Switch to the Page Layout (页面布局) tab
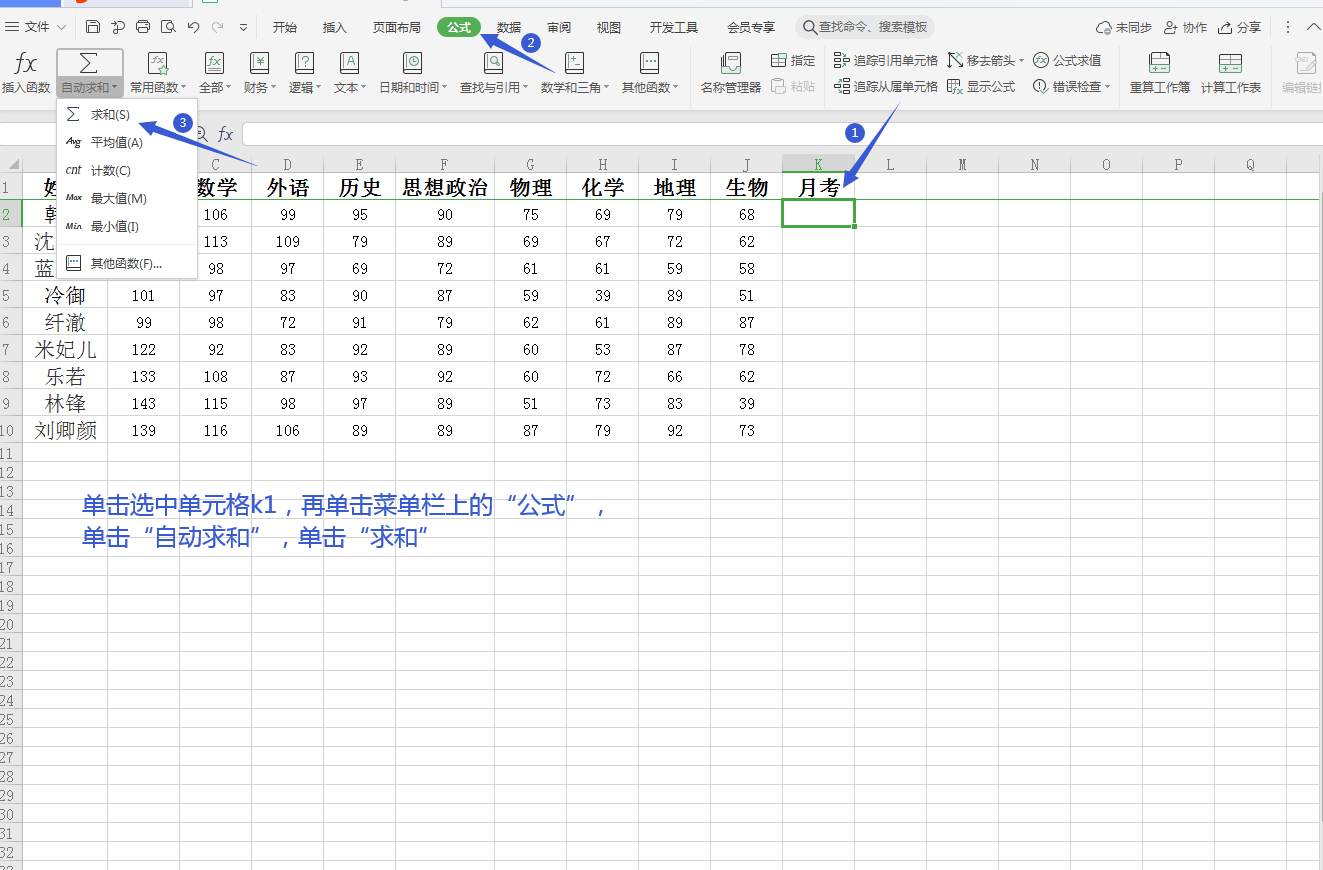This screenshot has height=870, width=1323. tap(397, 27)
